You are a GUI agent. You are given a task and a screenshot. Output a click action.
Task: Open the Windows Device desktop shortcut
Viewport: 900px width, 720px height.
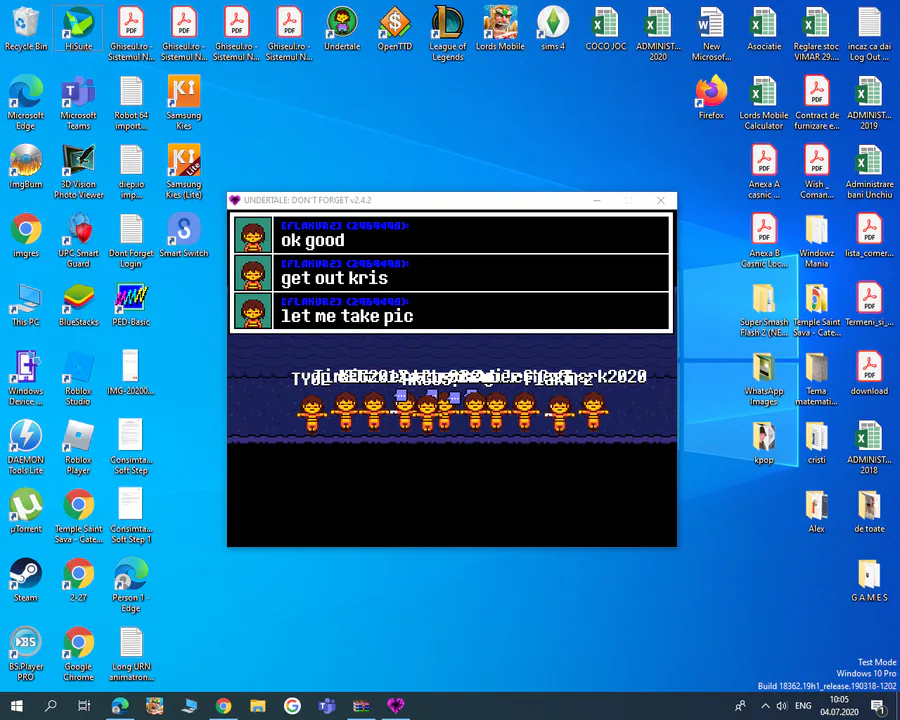[26, 378]
